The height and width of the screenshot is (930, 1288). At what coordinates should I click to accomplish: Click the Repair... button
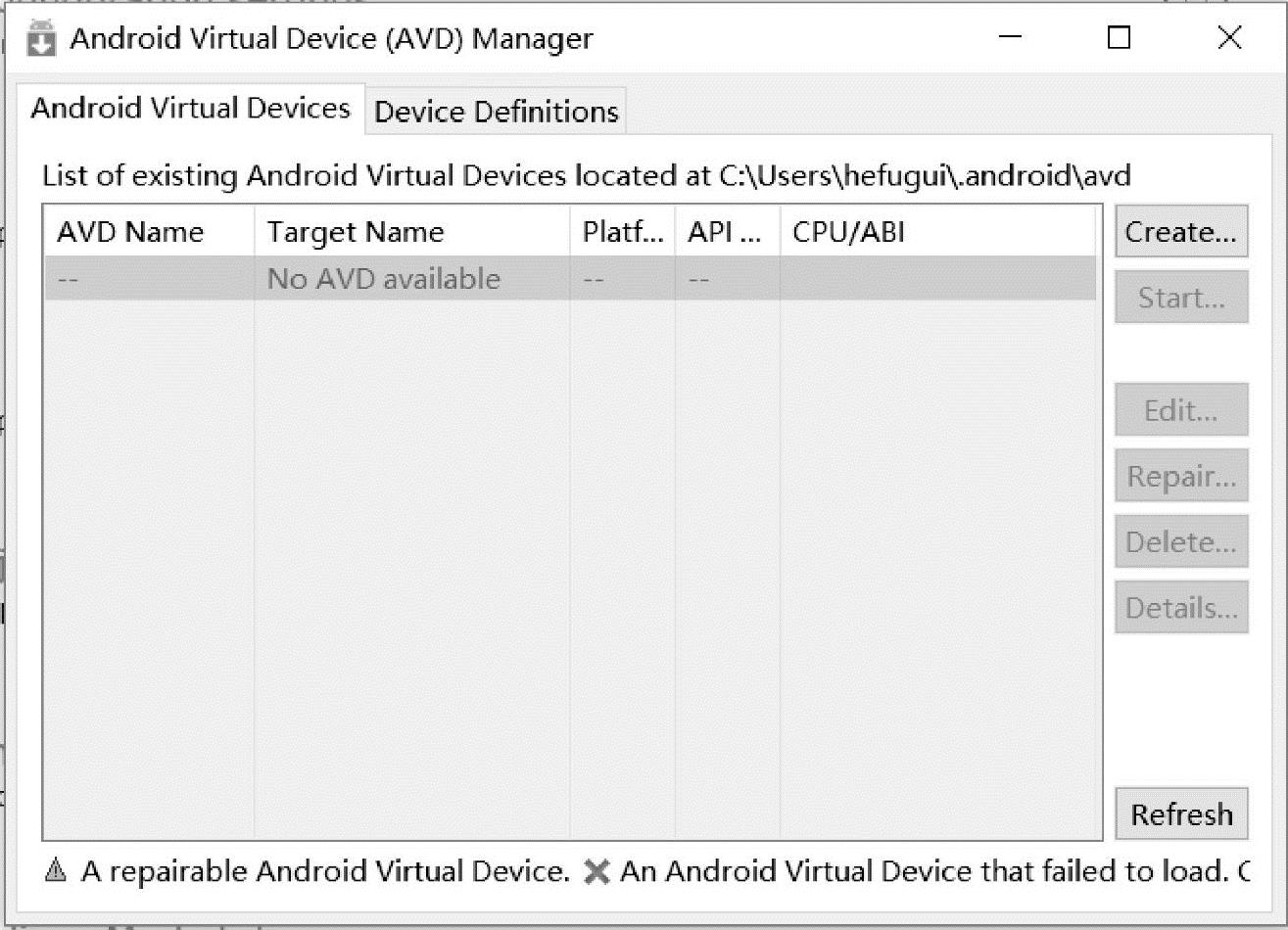coord(1181,477)
